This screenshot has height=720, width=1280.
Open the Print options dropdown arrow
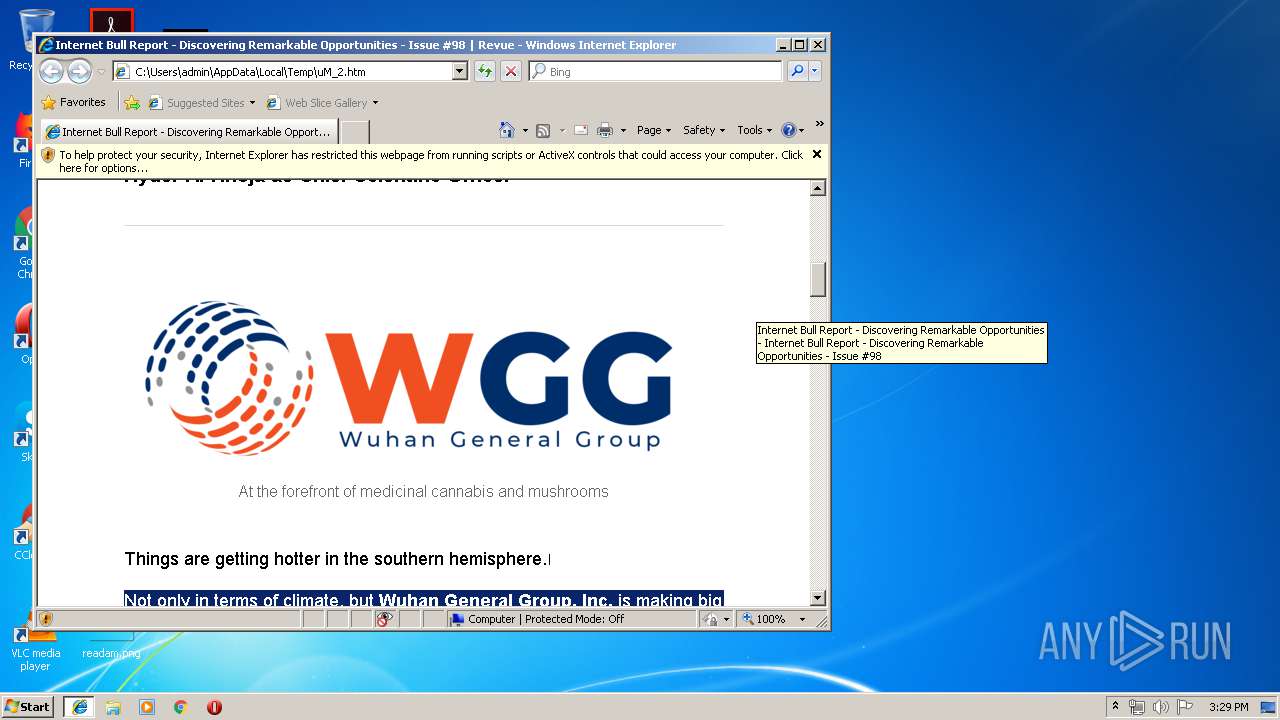(x=623, y=130)
